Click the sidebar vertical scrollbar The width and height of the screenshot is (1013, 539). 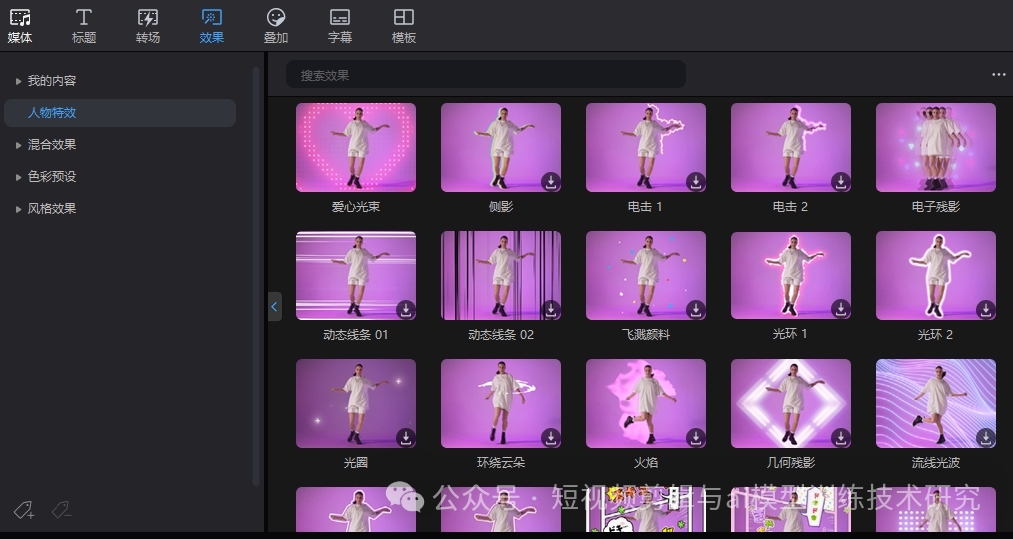[256, 275]
